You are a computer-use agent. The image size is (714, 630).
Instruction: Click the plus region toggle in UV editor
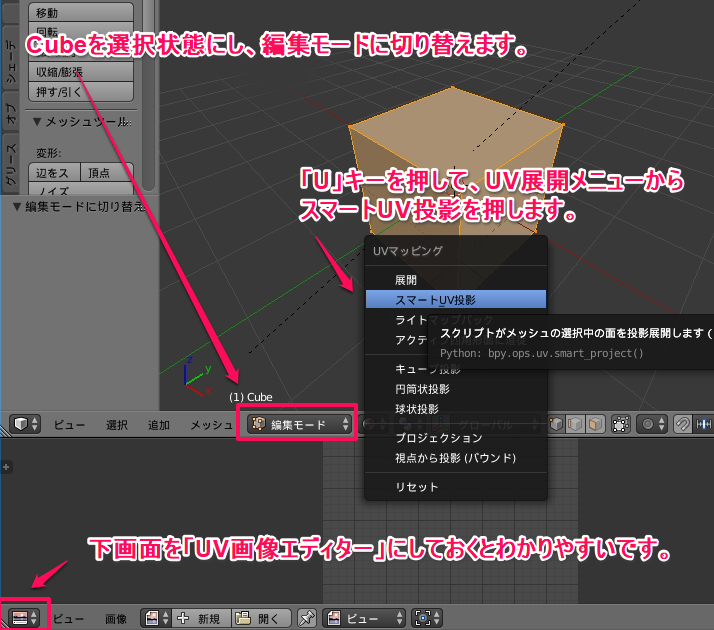pos(6,467)
